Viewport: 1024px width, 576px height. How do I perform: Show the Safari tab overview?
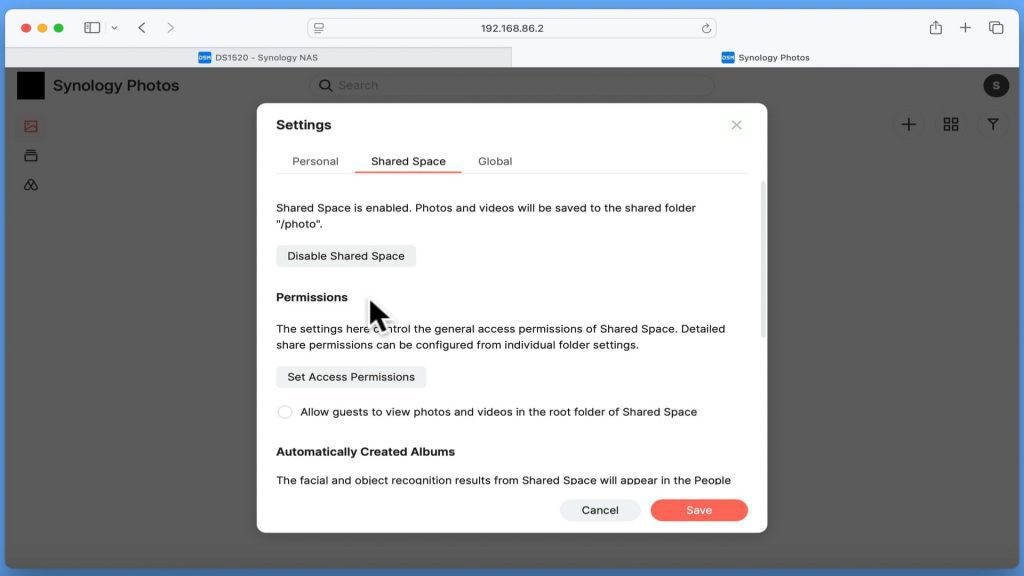[996, 27]
